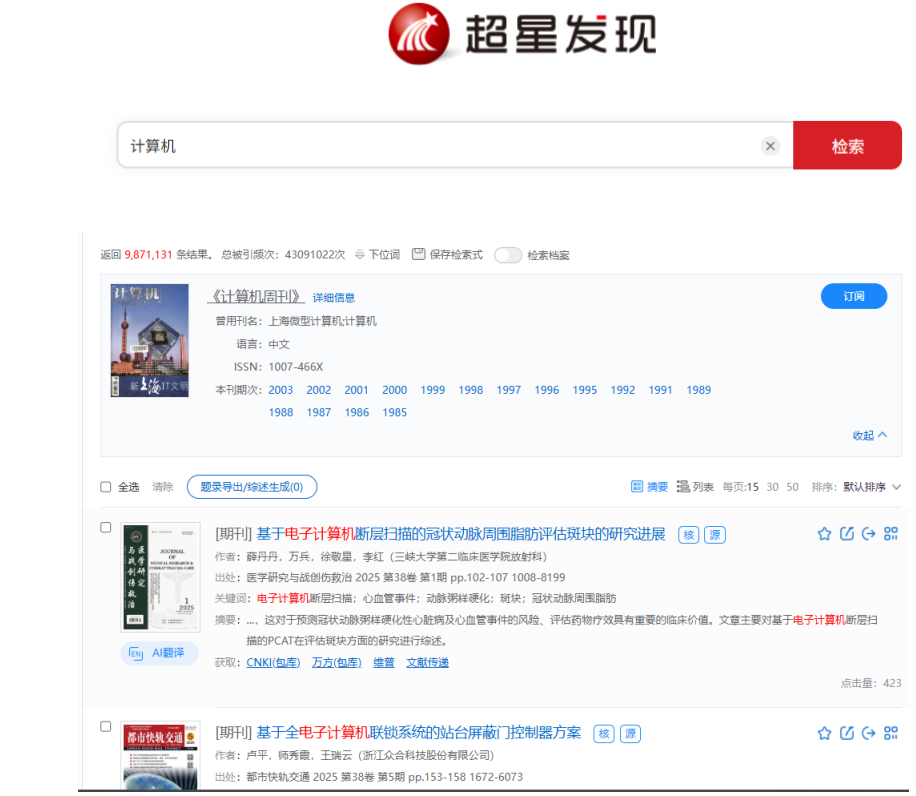Select journal year 1989
Image resolution: width=916 pixels, height=796 pixels.
click(698, 390)
